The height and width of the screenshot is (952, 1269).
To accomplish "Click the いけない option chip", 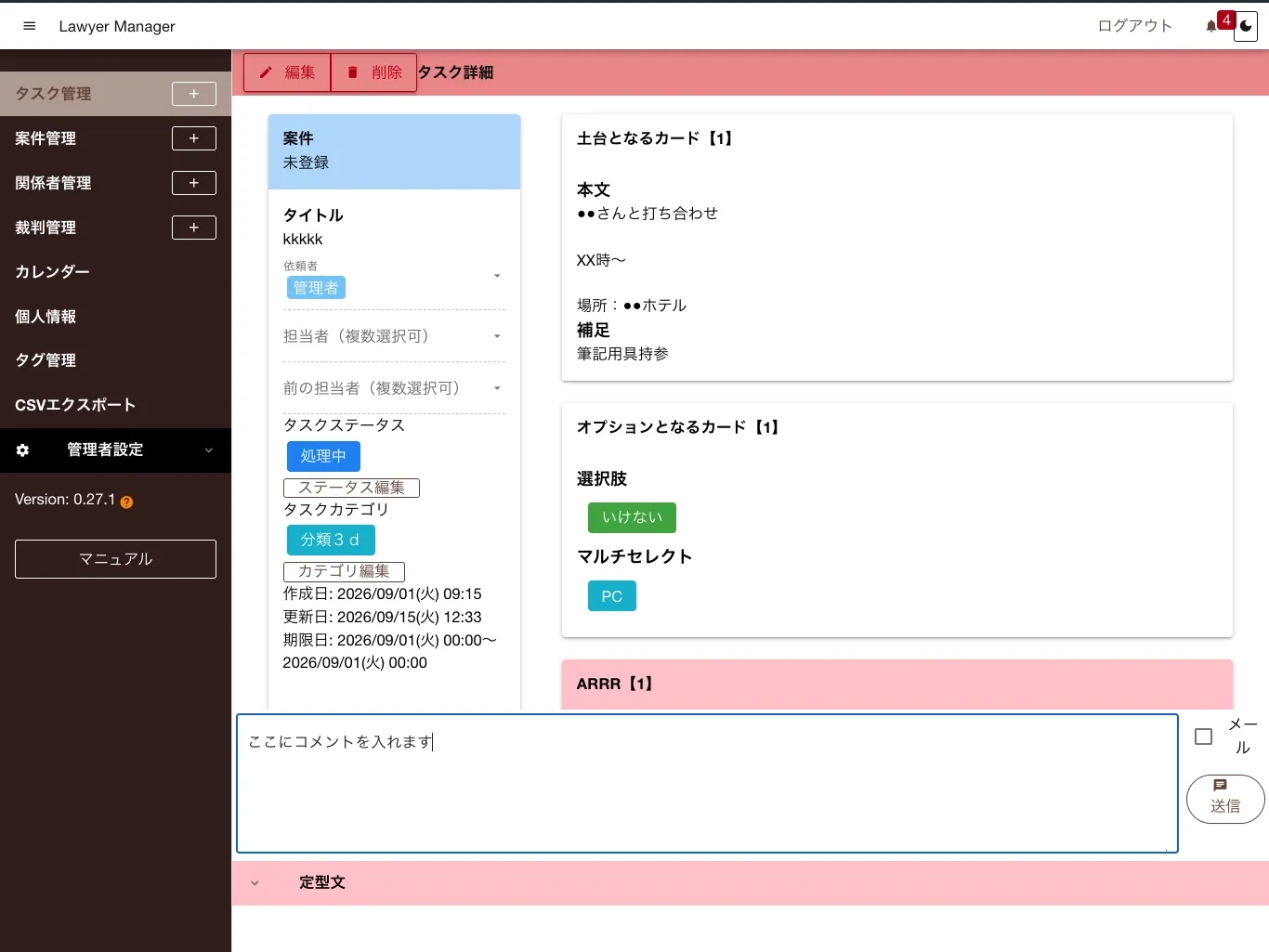I will click(x=632, y=517).
